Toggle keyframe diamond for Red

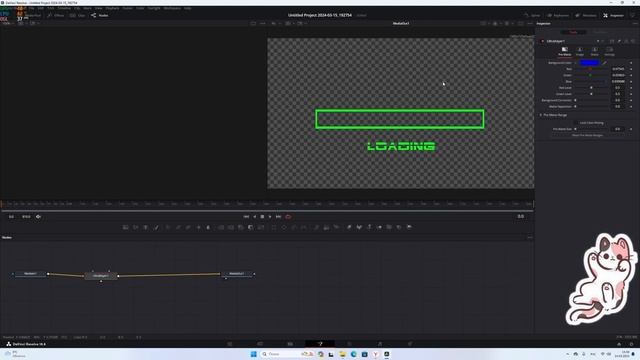point(631,69)
